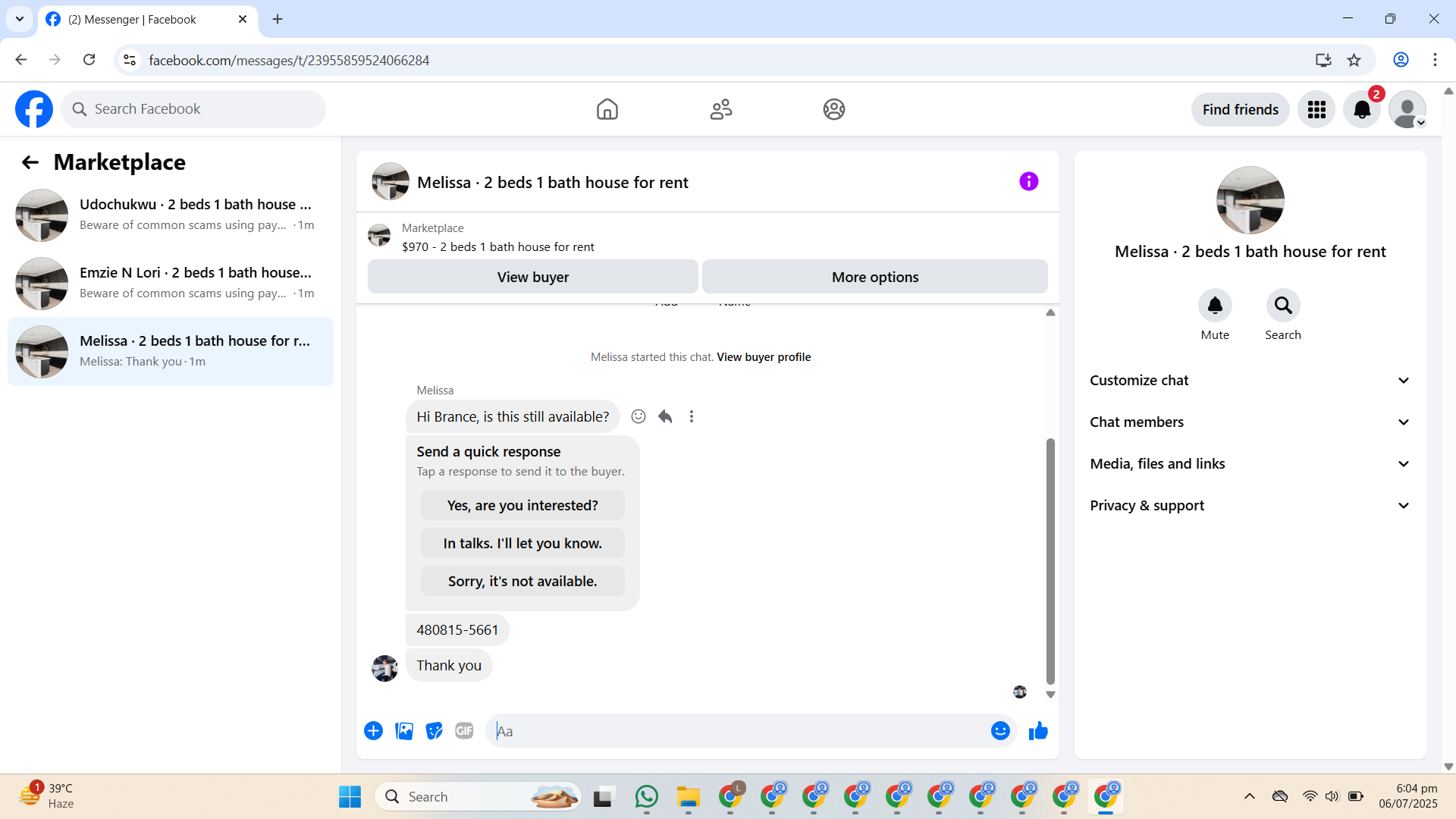1456x819 pixels.
Task: Open the account profile avatar menu
Action: click(x=1407, y=109)
